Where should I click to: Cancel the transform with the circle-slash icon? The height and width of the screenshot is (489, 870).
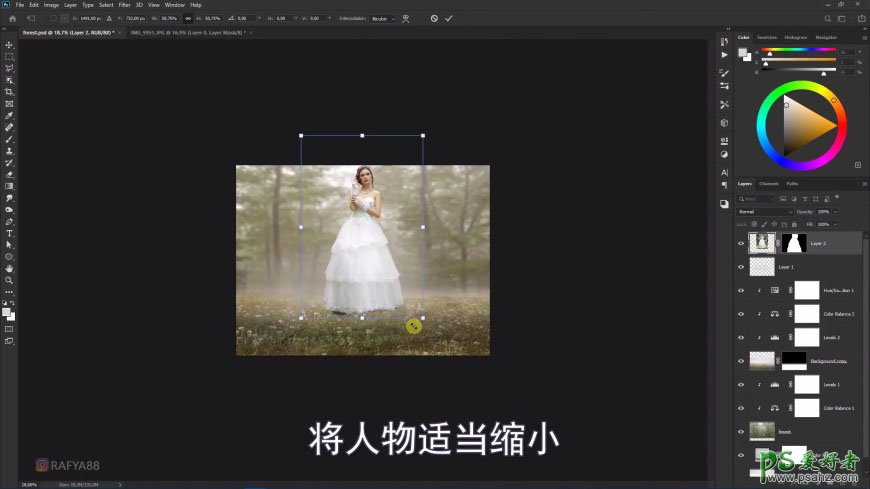pos(434,18)
